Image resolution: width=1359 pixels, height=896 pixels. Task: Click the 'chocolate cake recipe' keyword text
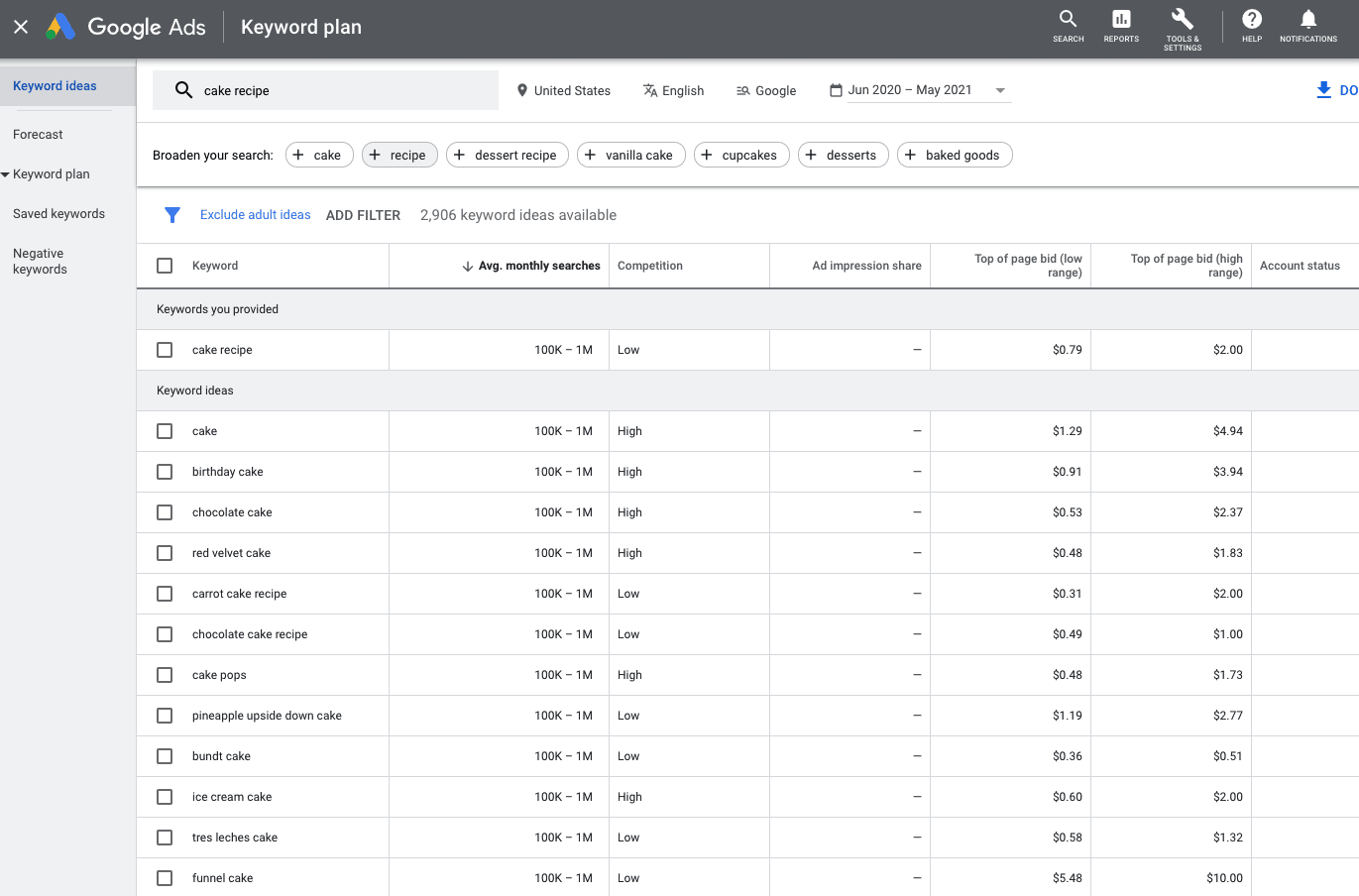tap(250, 634)
